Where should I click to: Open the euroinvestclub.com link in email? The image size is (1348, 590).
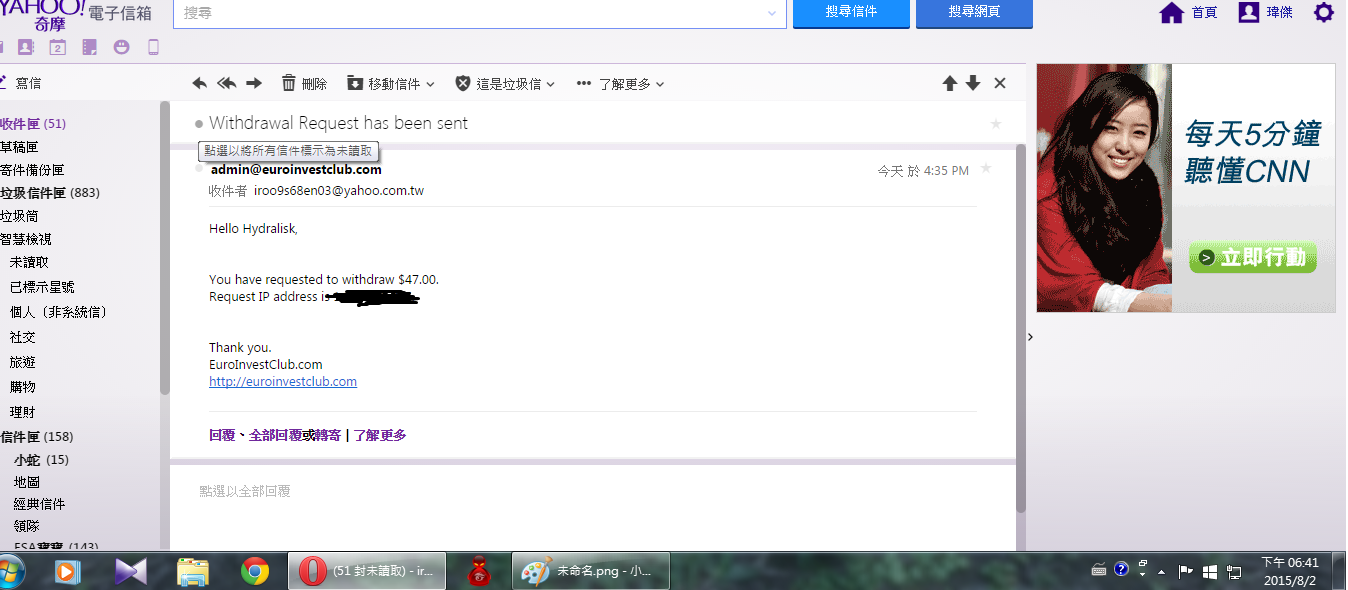[x=283, y=382]
